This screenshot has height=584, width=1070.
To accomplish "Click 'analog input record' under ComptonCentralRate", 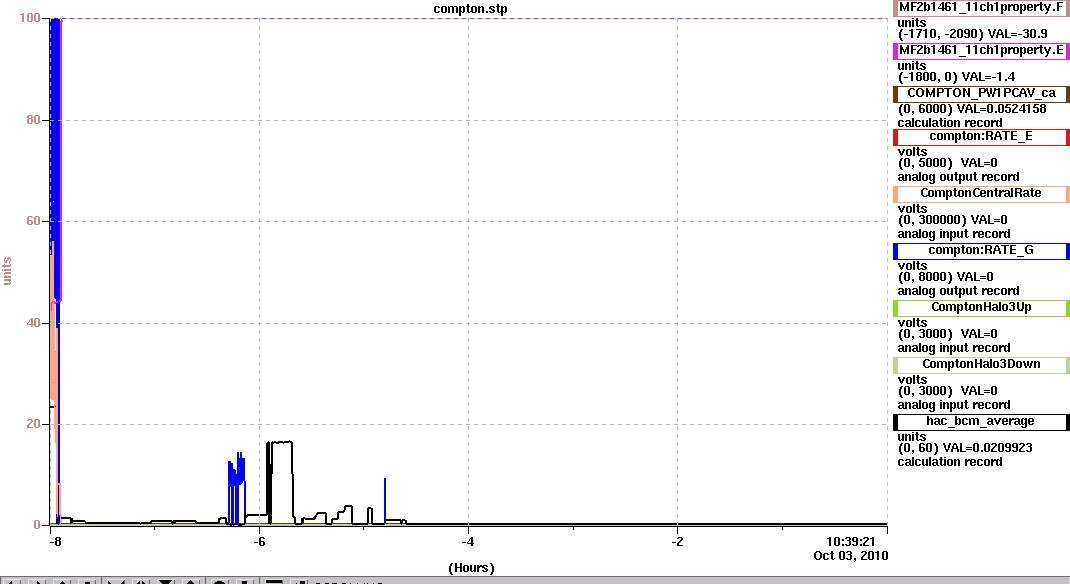I will click(x=953, y=234).
